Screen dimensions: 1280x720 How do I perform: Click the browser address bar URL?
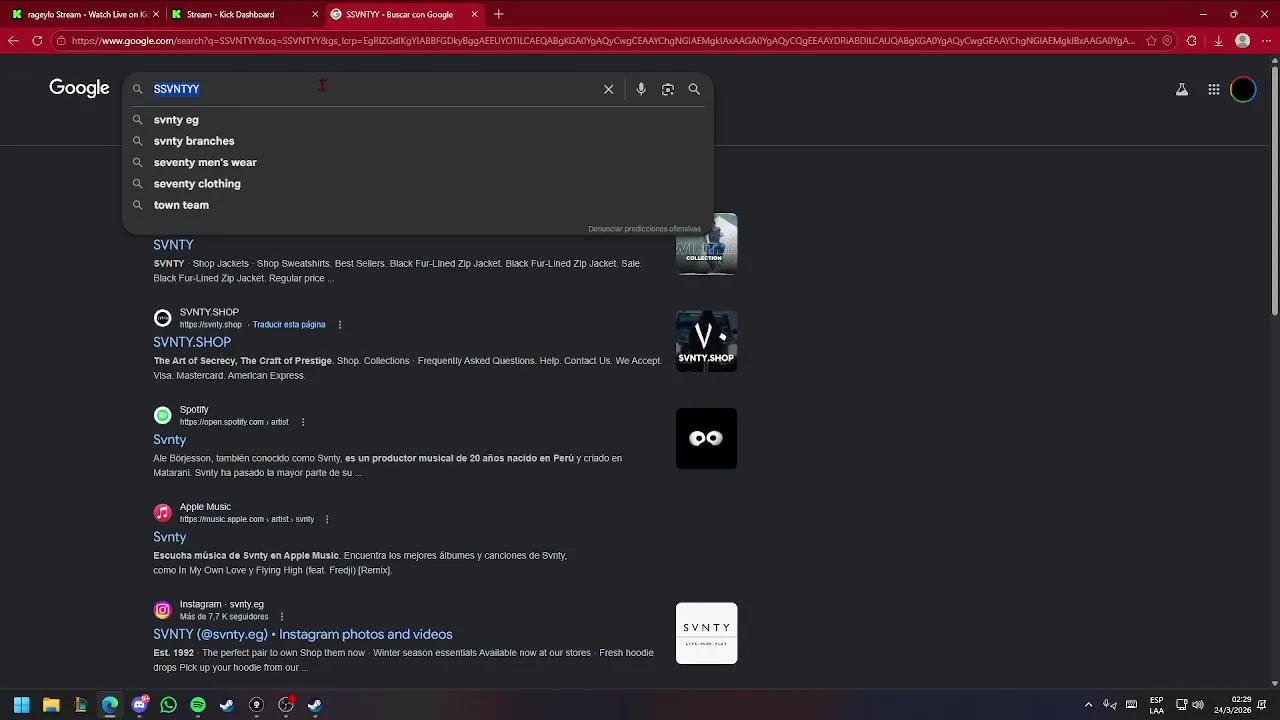coord(603,41)
